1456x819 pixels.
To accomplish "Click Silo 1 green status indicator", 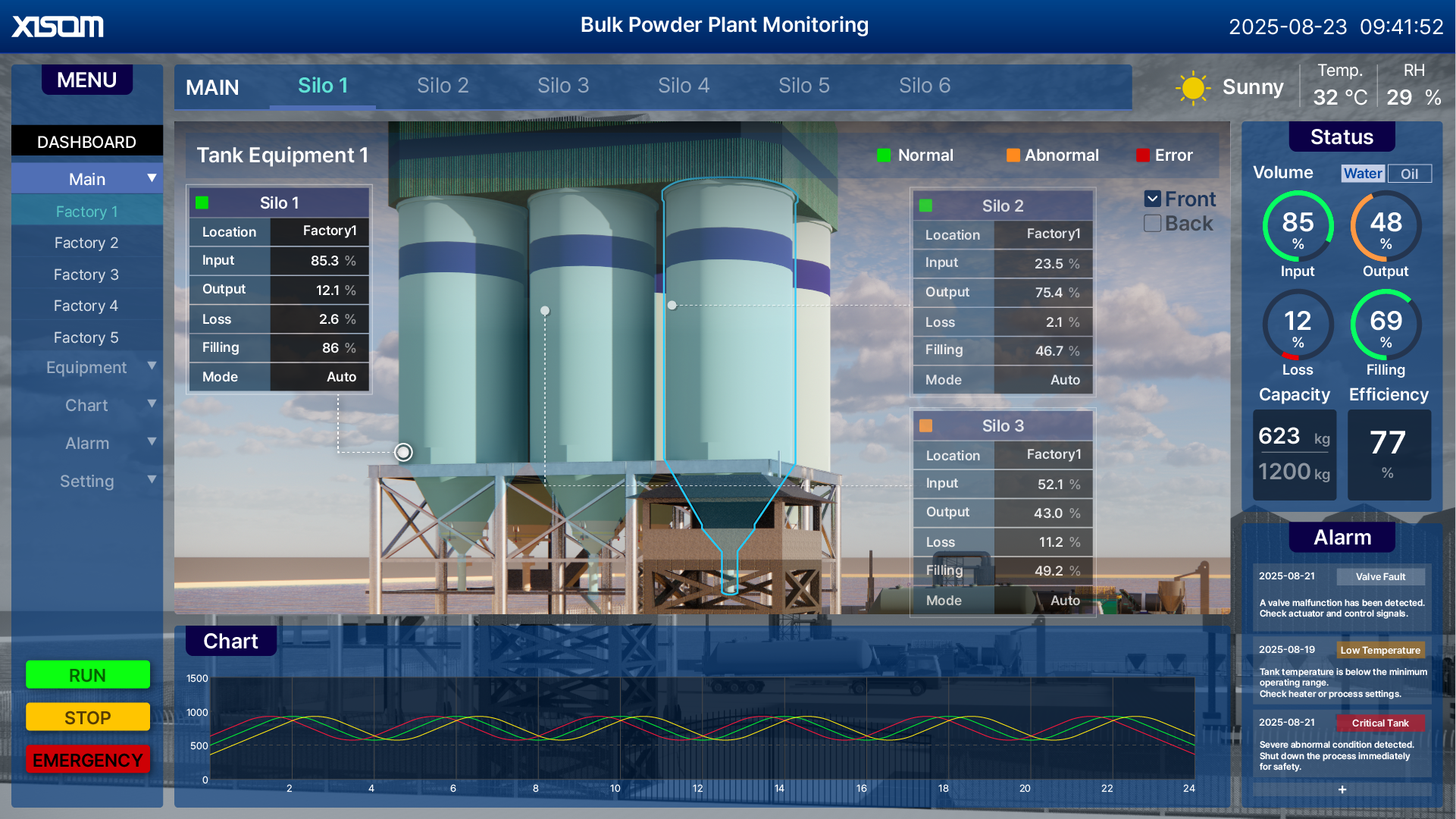I will 202,202.
